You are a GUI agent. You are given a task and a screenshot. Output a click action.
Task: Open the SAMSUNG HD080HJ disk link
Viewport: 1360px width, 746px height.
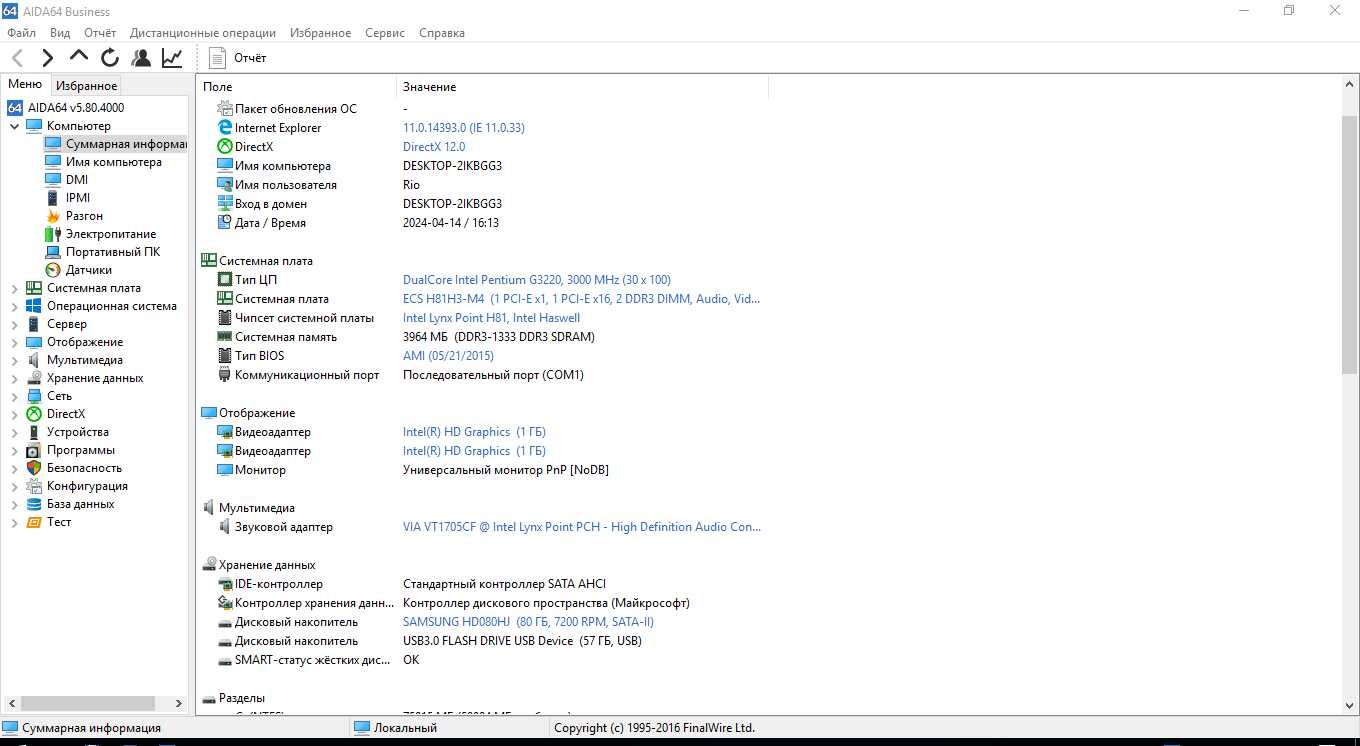[528, 622]
